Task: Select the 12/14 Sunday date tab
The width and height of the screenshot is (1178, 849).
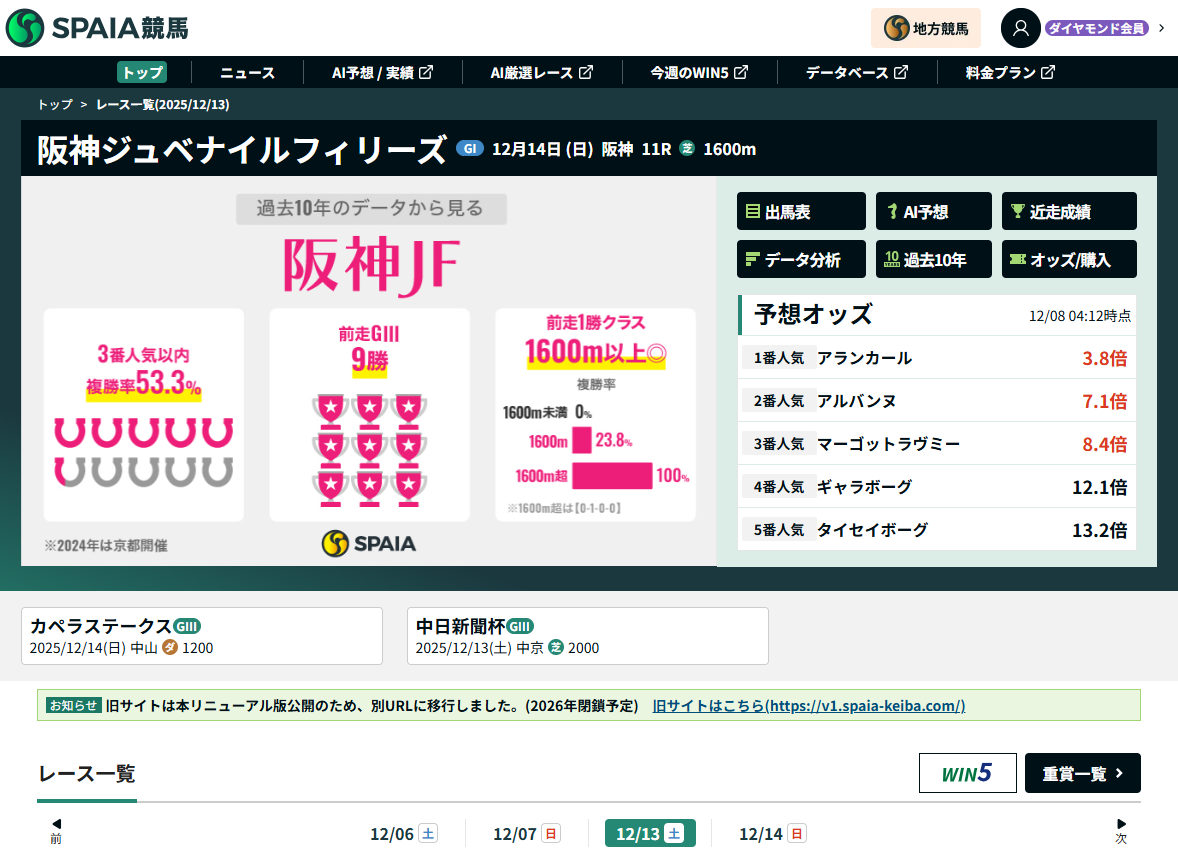Action: point(772,833)
